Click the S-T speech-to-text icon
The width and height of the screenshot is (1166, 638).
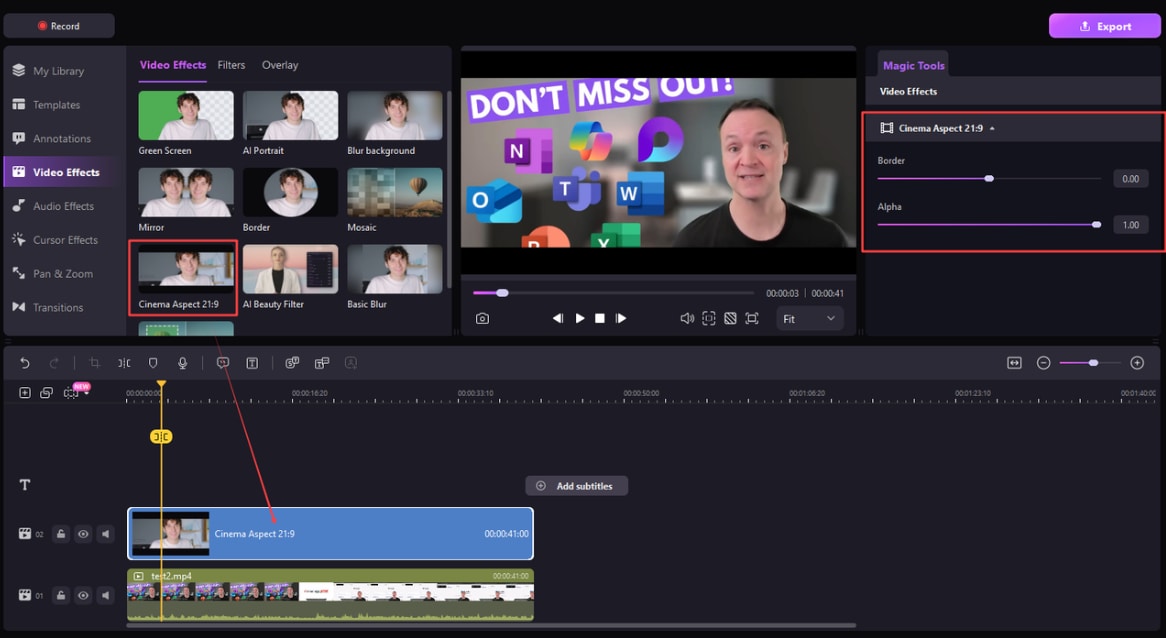click(292, 363)
